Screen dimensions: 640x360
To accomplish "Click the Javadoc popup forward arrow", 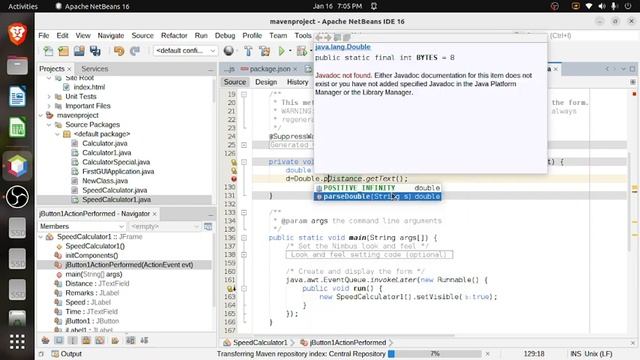I will click(x=328, y=38).
